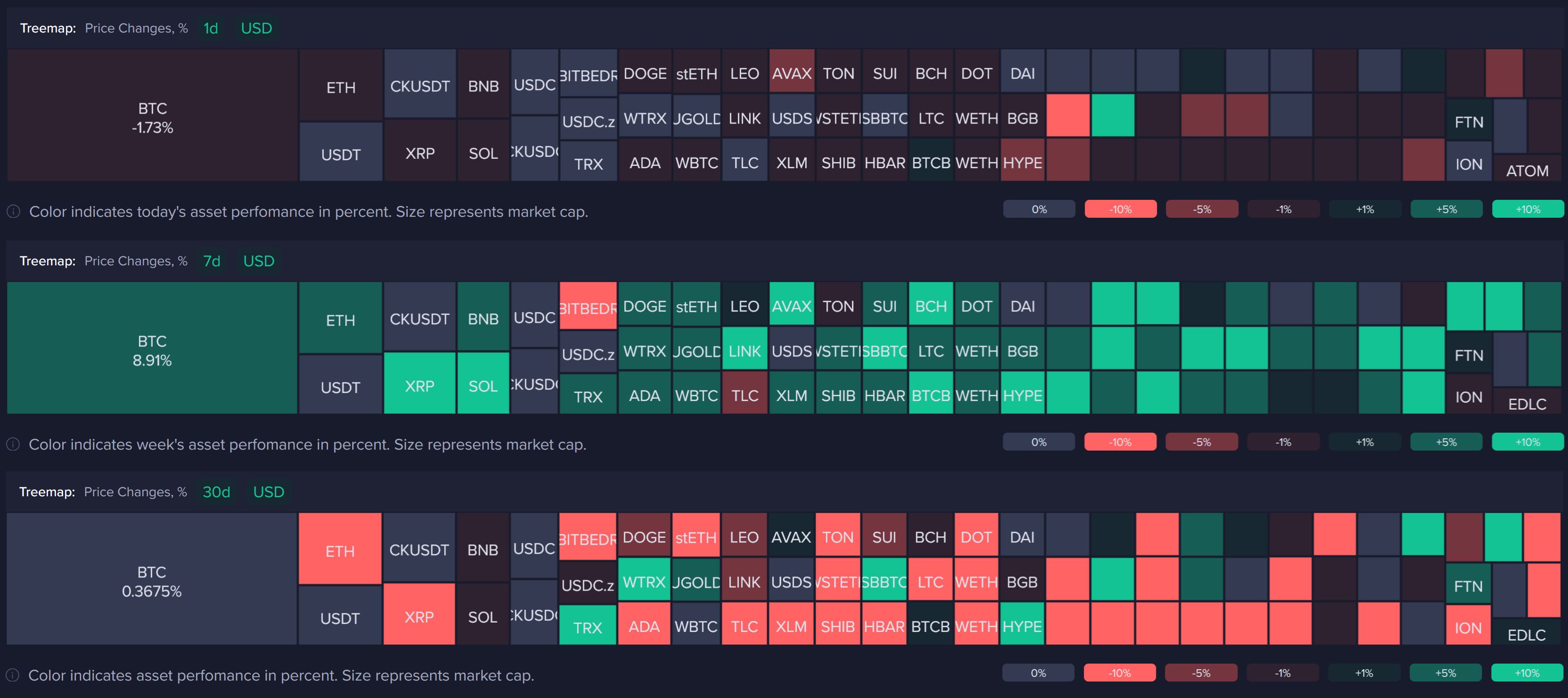Open the 7d timeframe dropdown

[x=211, y=261]
